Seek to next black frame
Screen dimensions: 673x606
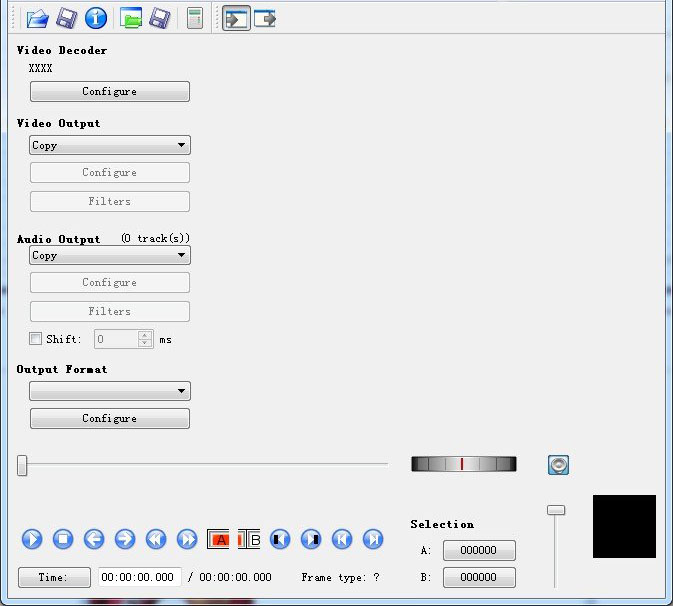[311, 539]
